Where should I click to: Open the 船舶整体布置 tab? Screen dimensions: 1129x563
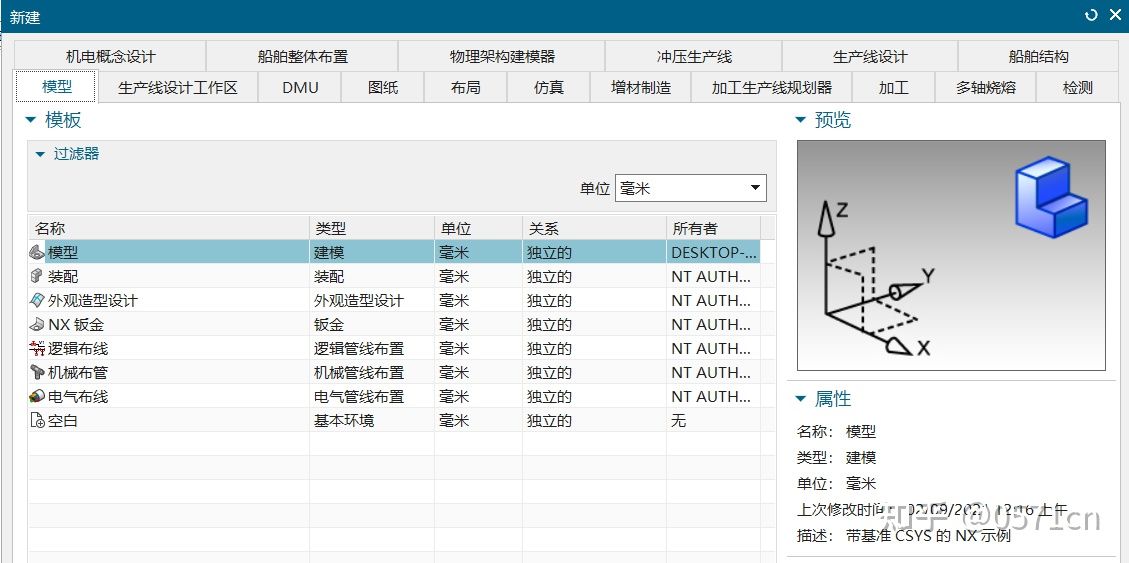click(302, 56)
